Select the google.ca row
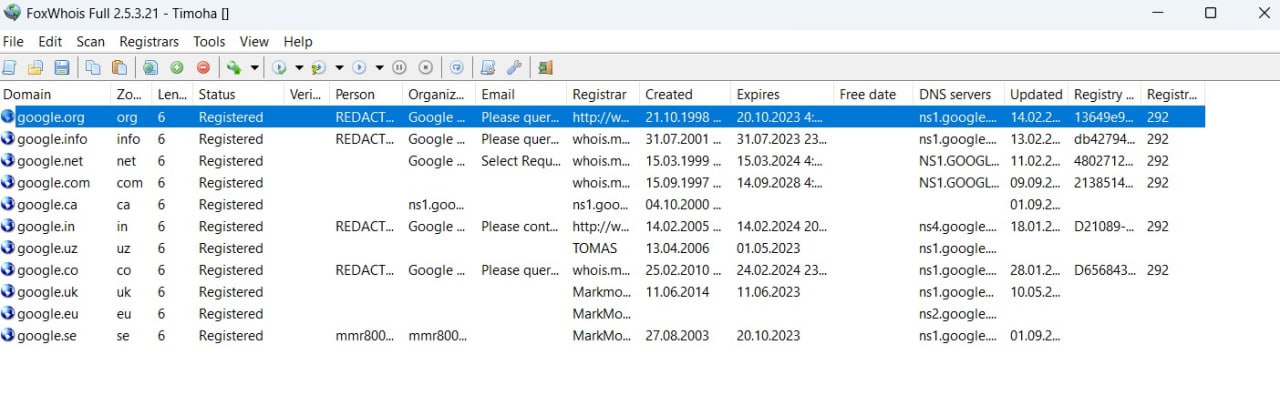 (602, 205)
